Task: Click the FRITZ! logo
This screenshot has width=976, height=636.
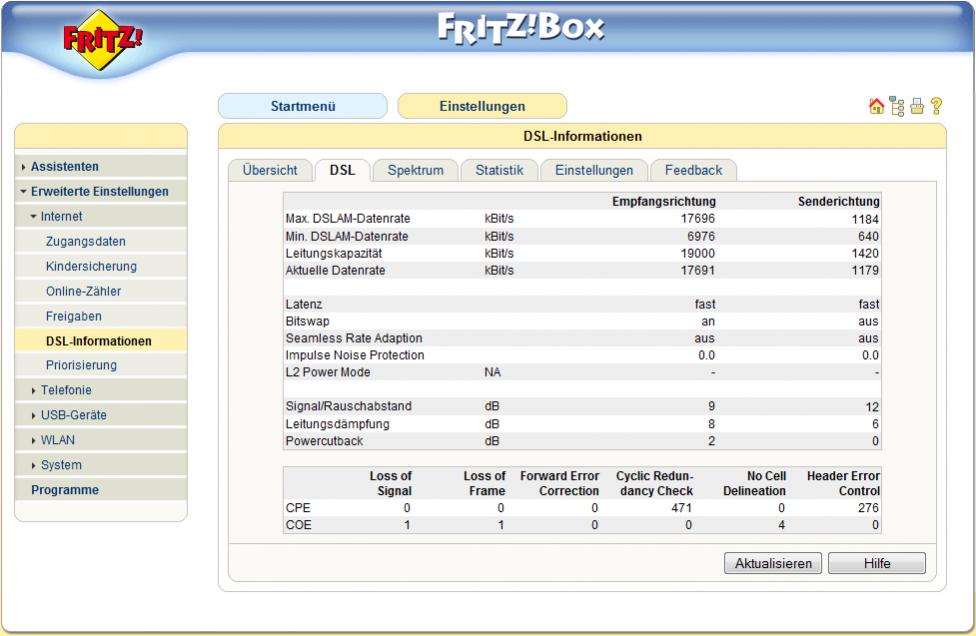Action: [x=103, y=39]
